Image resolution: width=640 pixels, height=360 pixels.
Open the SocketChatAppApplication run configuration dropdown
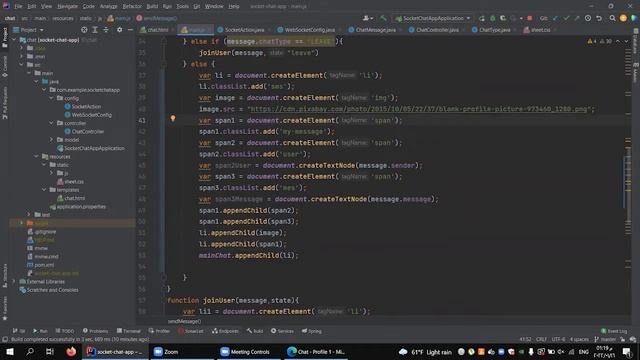(433, 18)
